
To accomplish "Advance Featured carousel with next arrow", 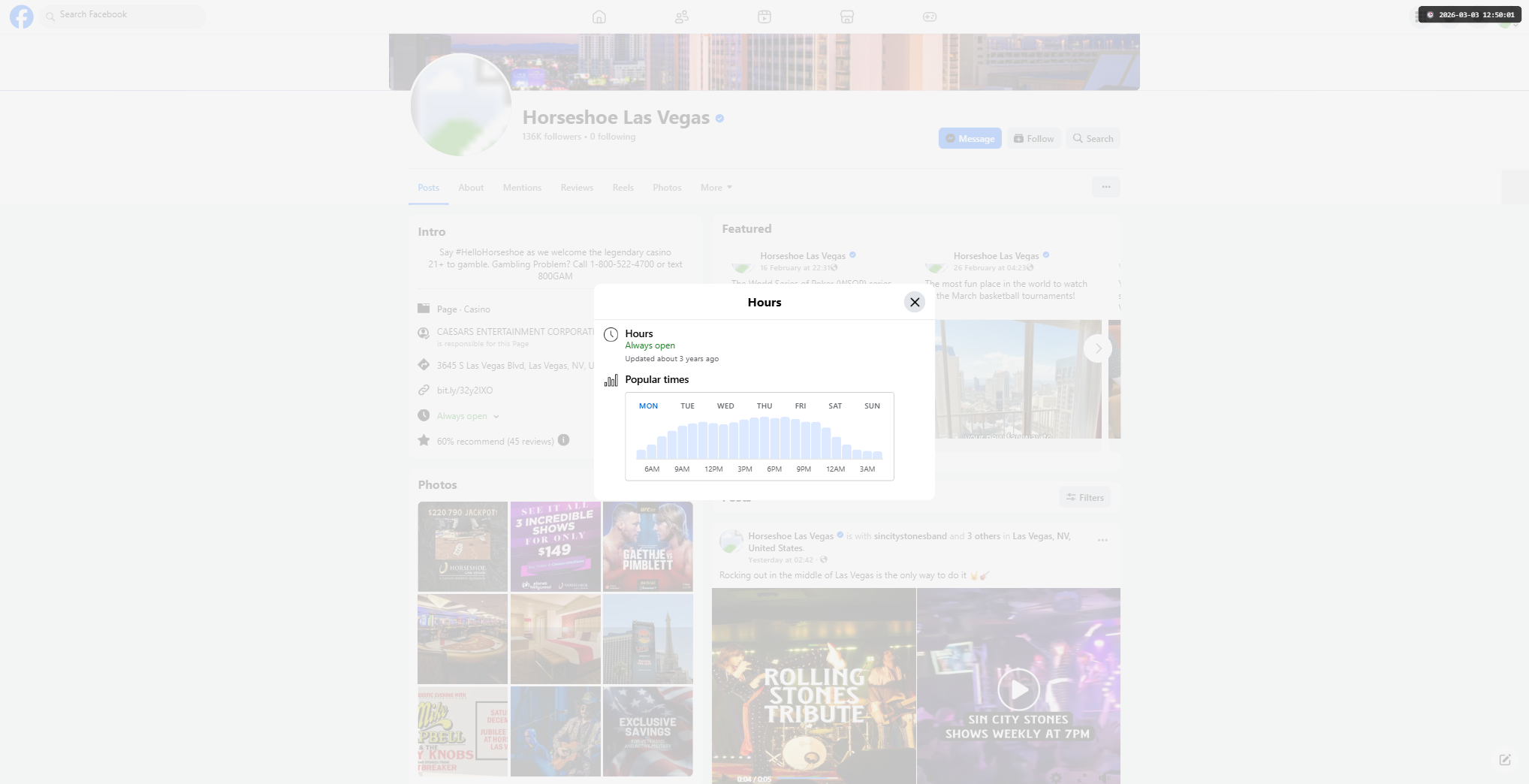I will coord(1098,348).
